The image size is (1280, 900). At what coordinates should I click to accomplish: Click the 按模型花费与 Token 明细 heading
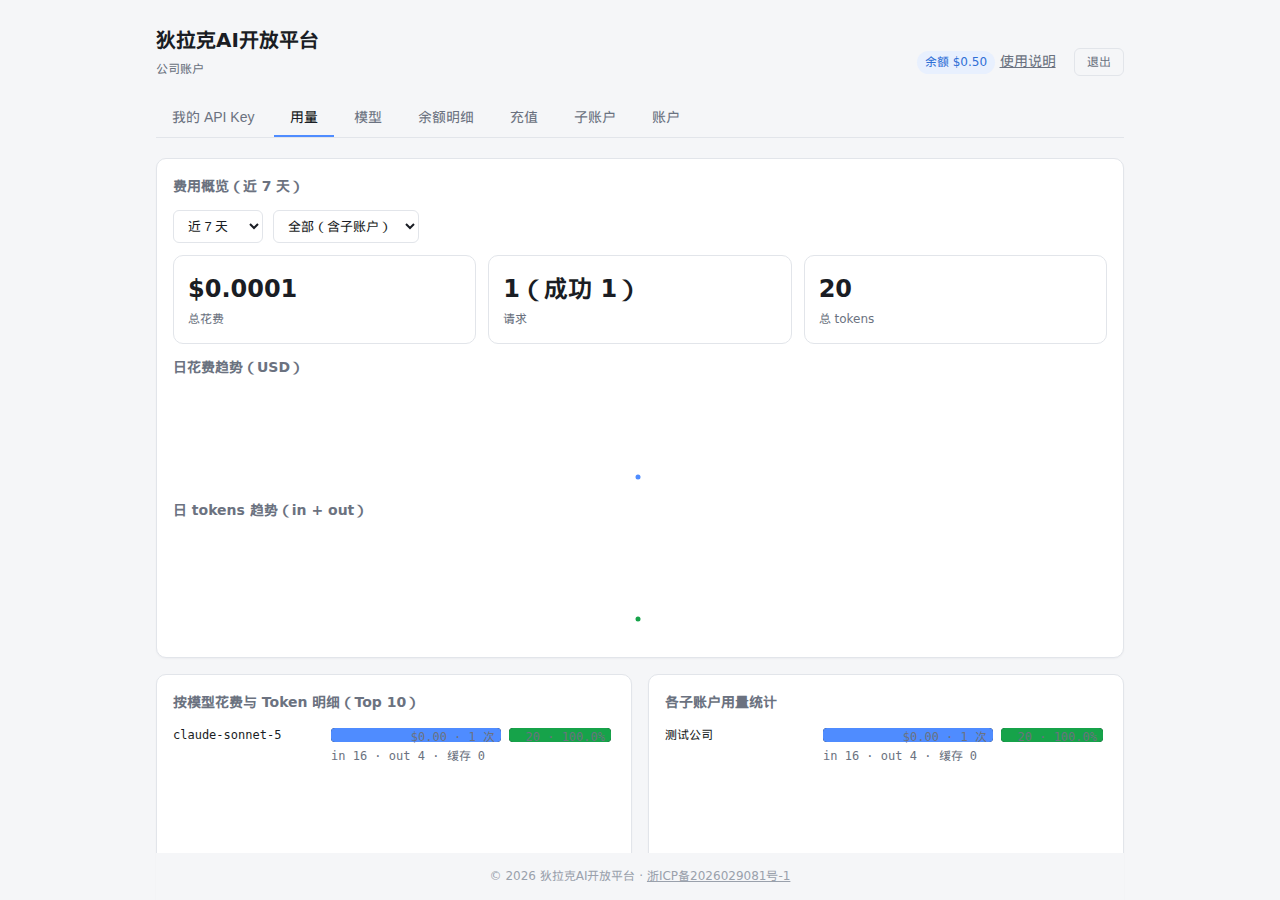[x=295, y=702]
